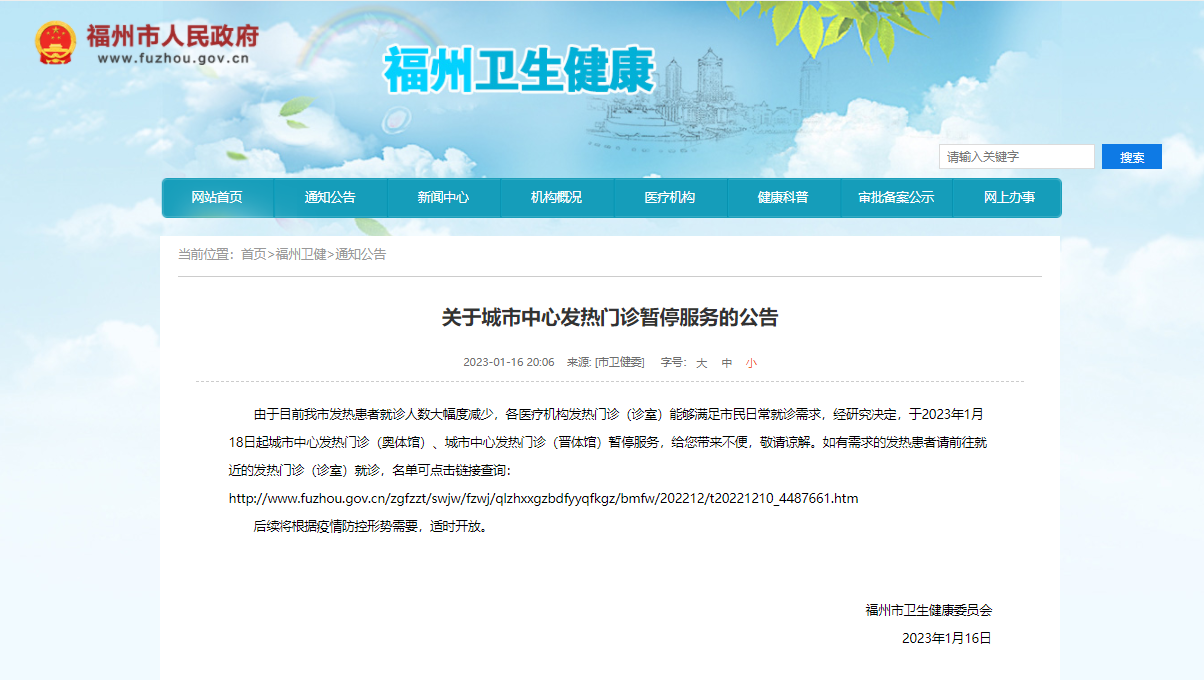Open the 网站首页 navigation menu item

tap(217, 198)
